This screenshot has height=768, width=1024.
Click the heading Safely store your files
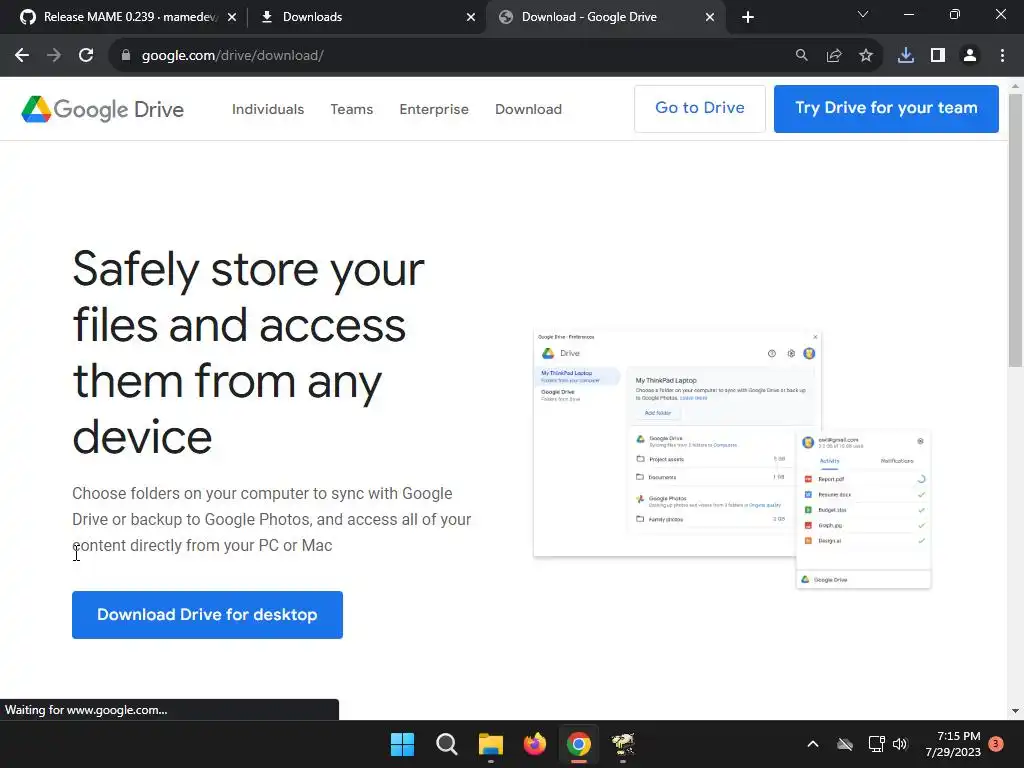[x=248, y=353]
